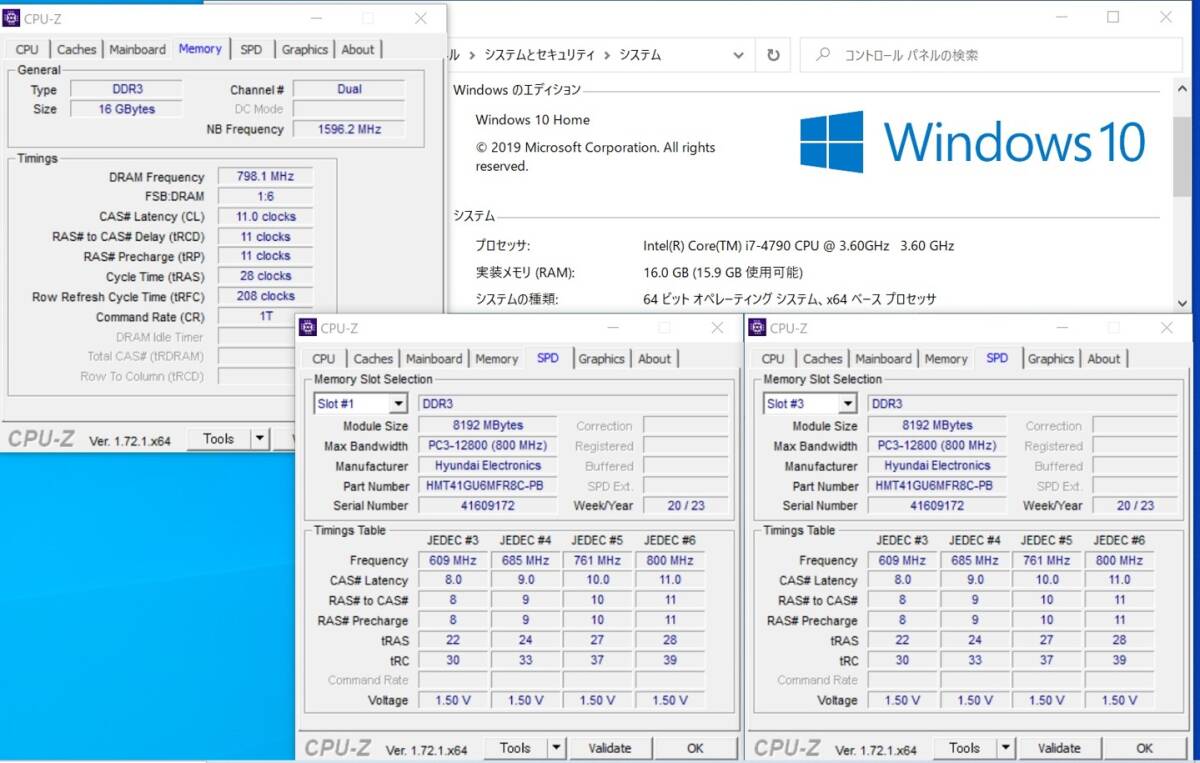This screenshot has height=763, width=1200.
Task: Click the CAS# Latency value 11.0 clocks
Action: click(x=265, y=216)
